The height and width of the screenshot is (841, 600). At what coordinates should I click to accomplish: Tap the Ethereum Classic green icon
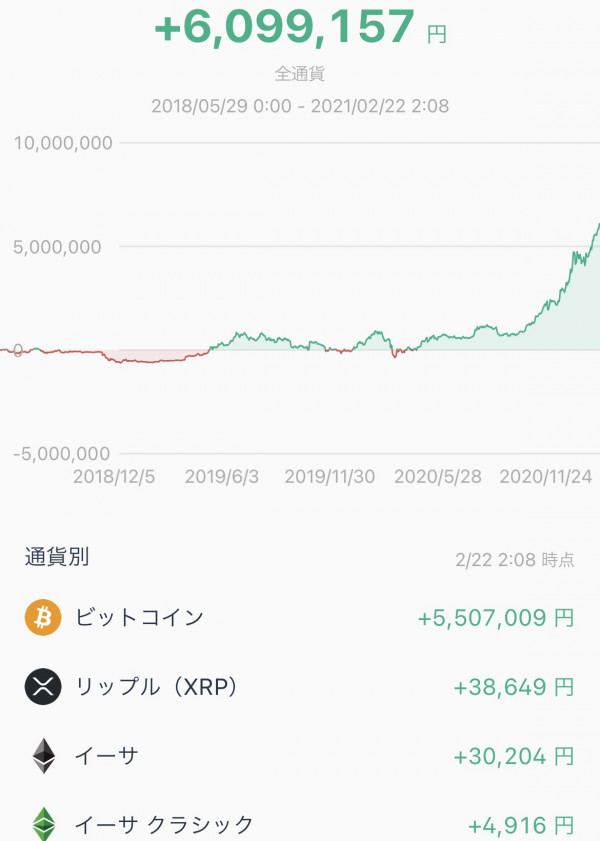44,824
